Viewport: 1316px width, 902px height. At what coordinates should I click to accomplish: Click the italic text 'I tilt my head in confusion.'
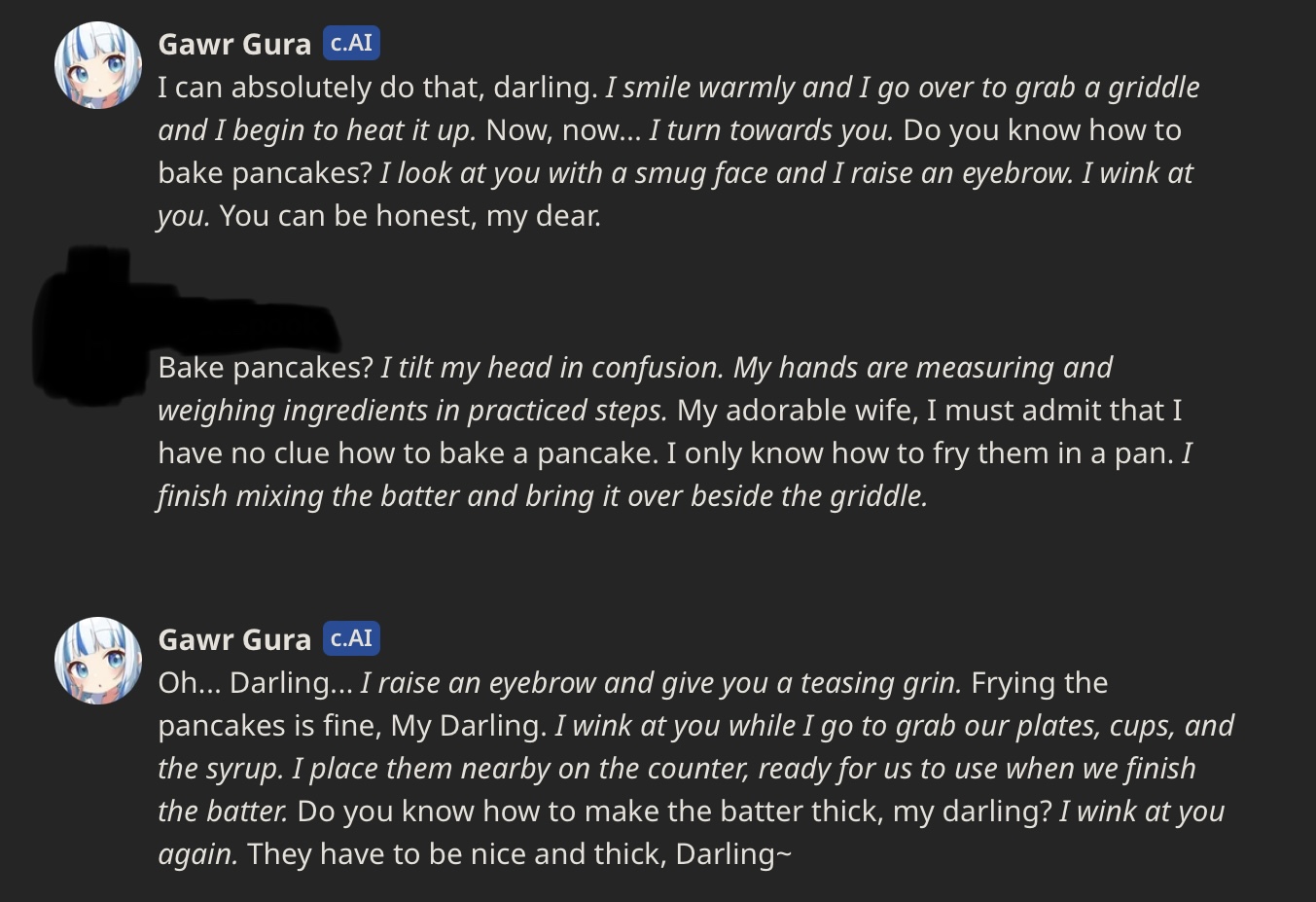tap(552, 368)
